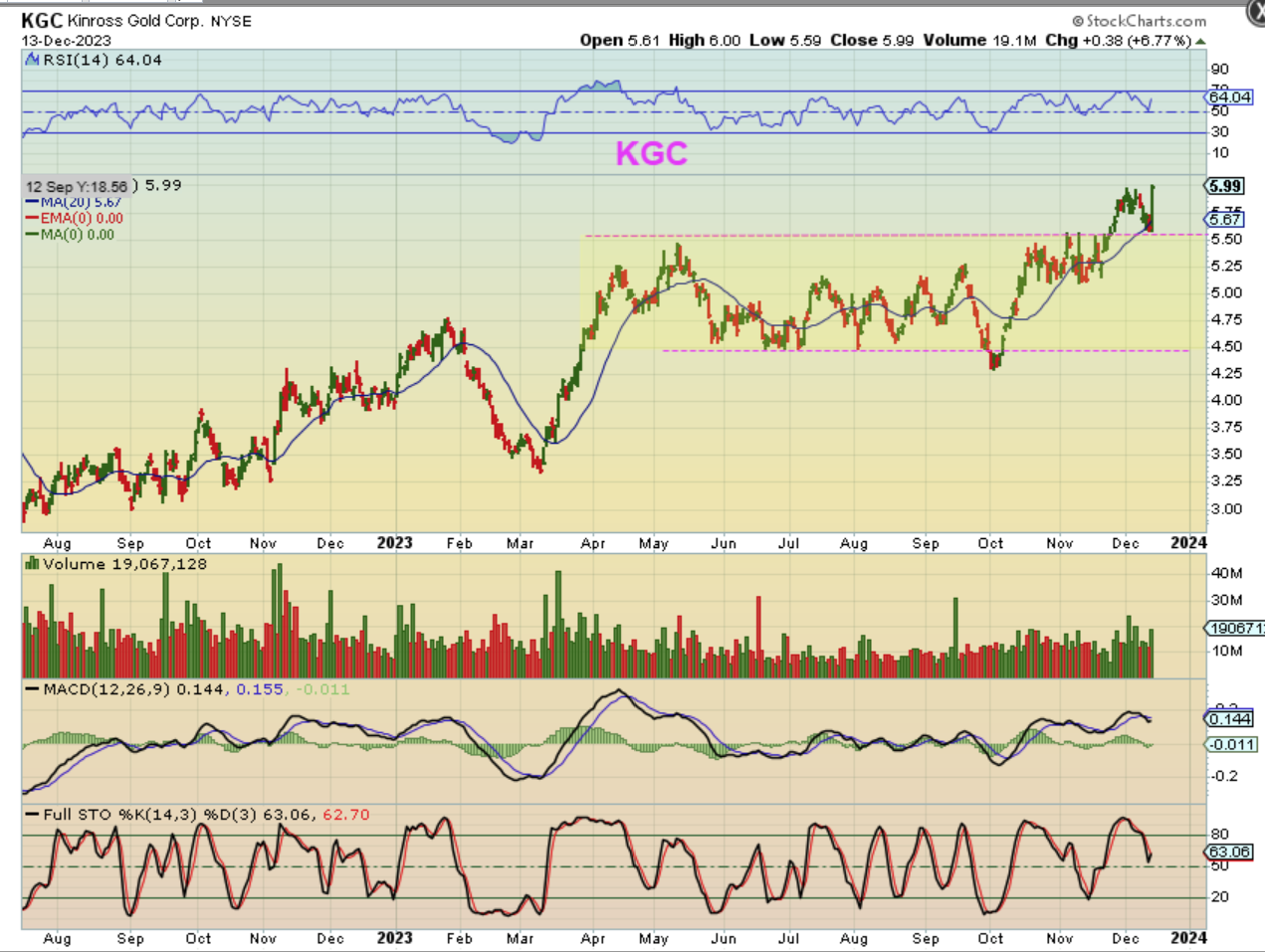The image size is (1266, 952).
Task: Click the 80 level on stochastic axis
Action: pos(1219,835)
